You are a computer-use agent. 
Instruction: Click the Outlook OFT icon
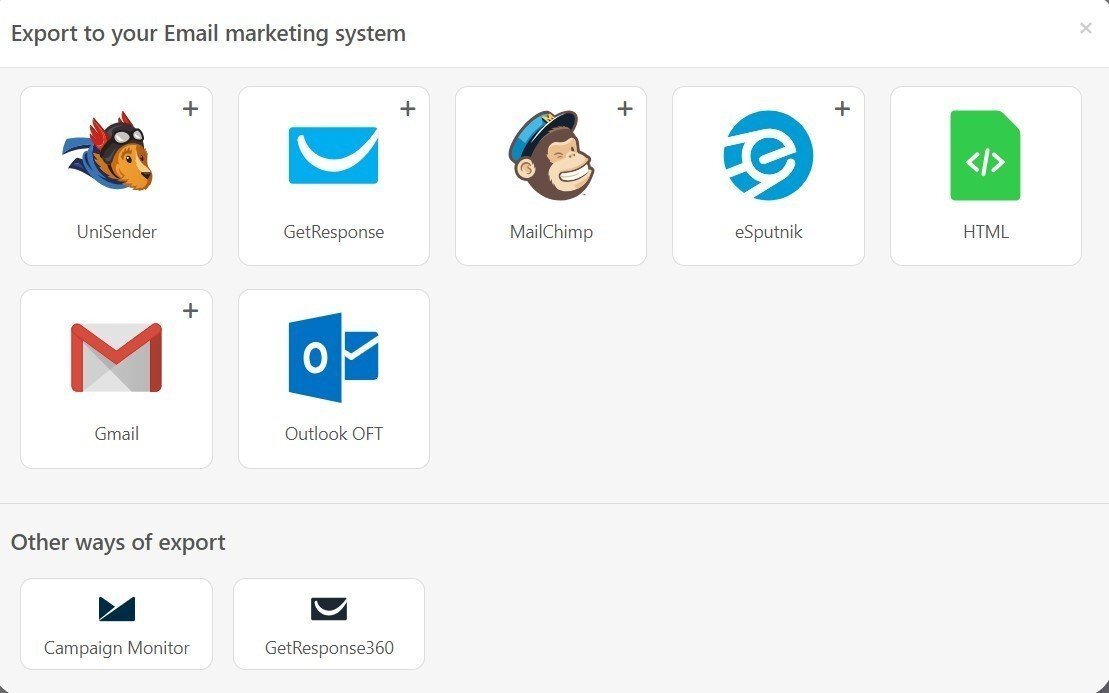coord(333,357)
